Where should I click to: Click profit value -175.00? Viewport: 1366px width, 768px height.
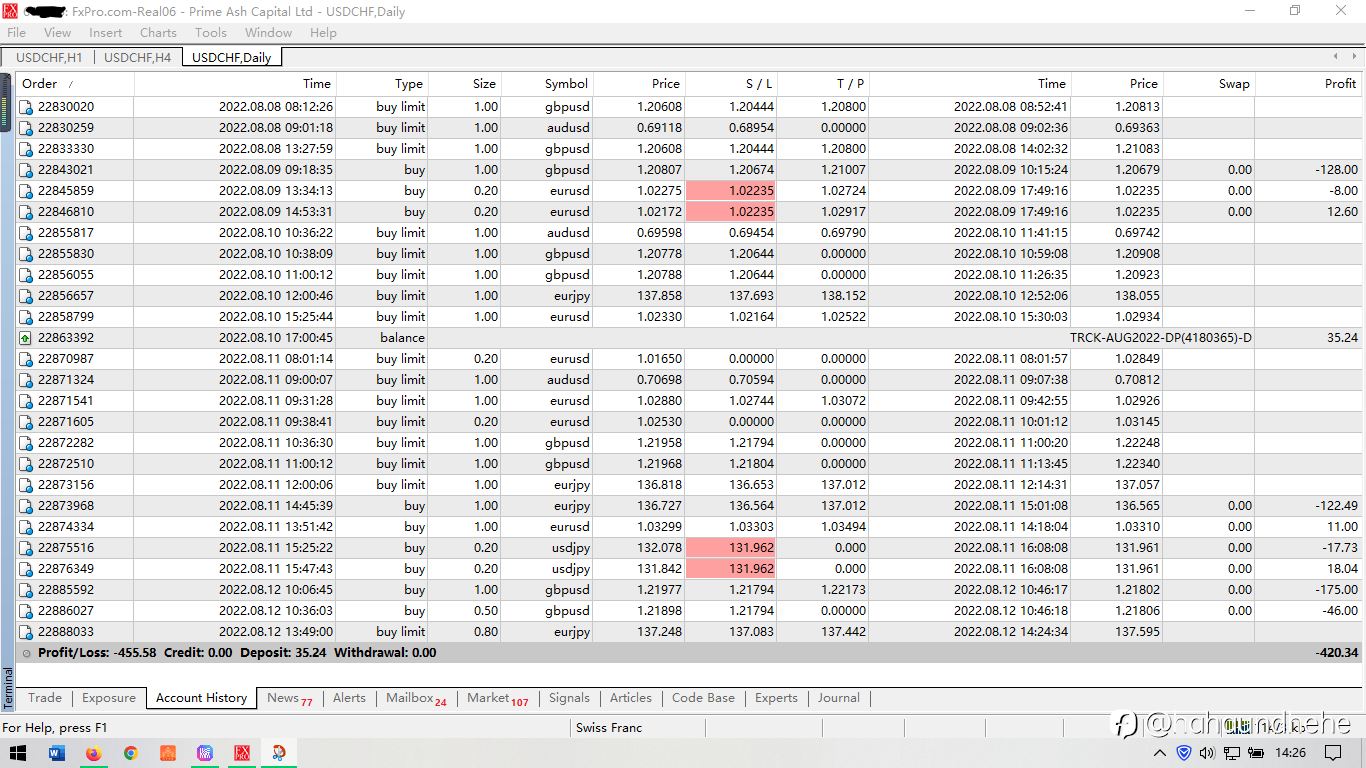click(x=1336, y=590)
